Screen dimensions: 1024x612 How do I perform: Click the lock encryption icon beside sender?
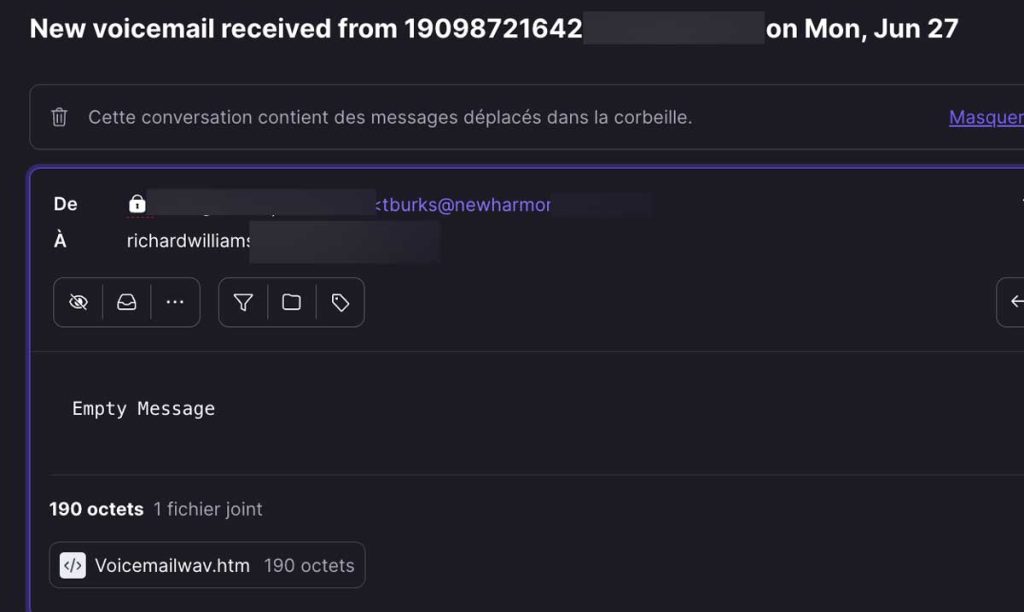point(137,204)
